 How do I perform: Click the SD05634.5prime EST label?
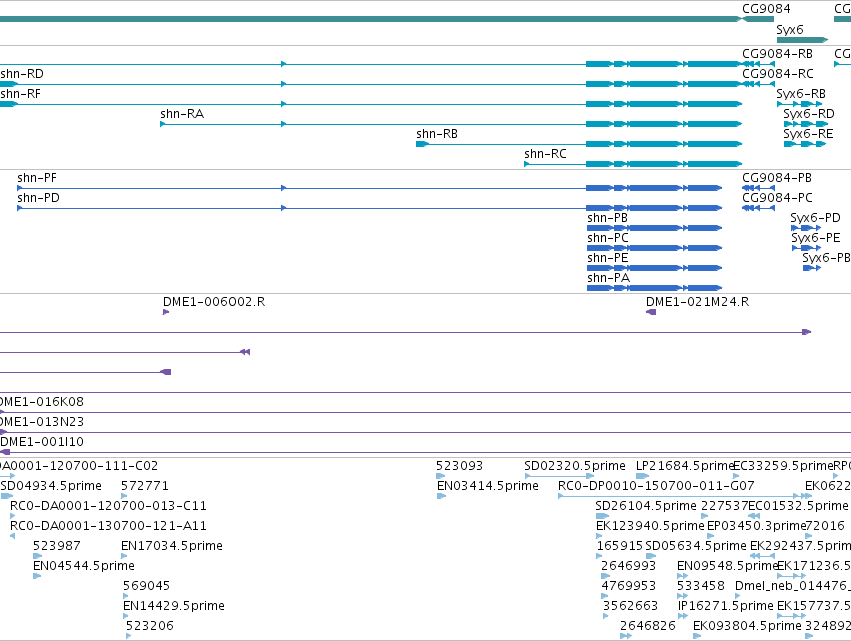click(696, 547)
